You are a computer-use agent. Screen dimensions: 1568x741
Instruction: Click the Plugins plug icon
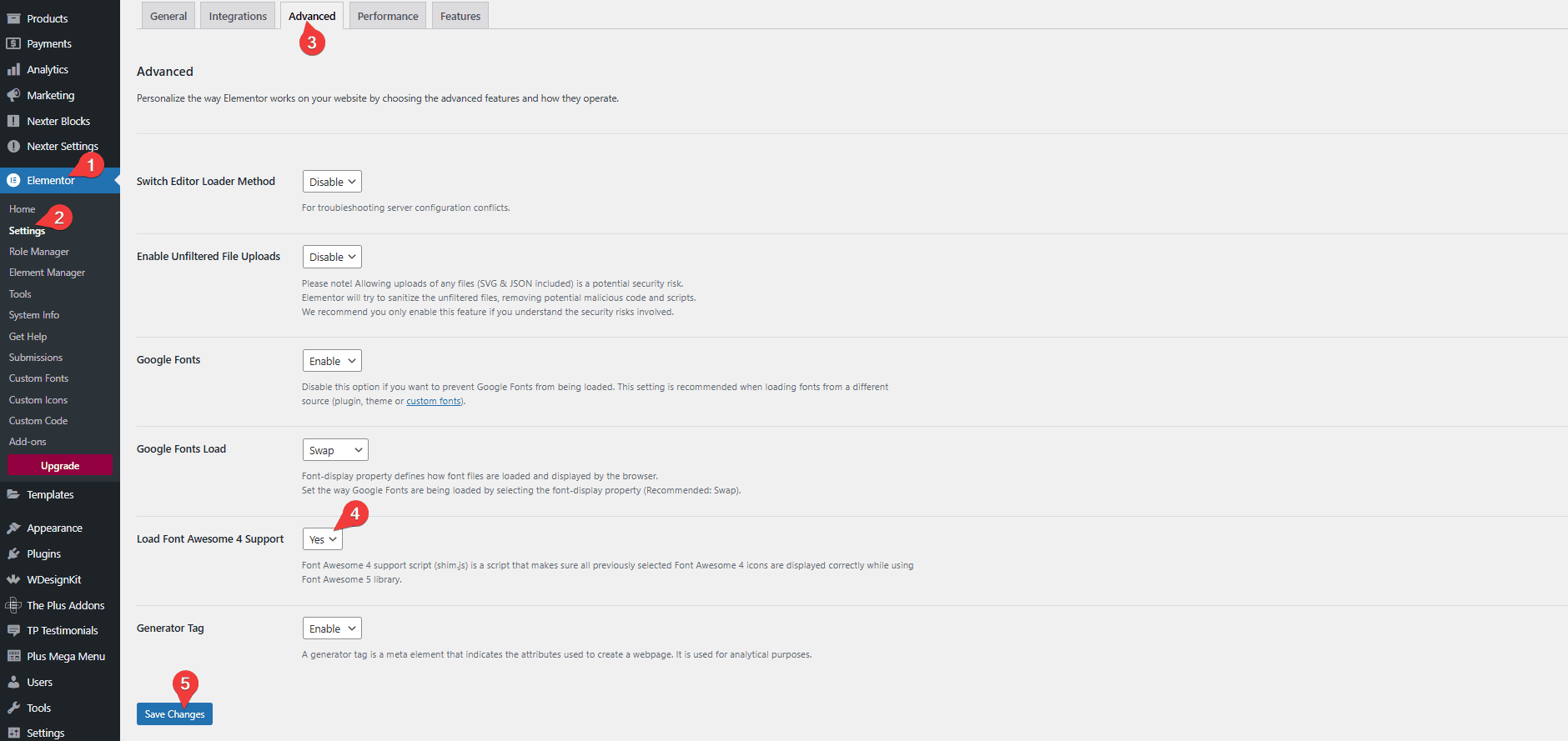tap(13, 553)
